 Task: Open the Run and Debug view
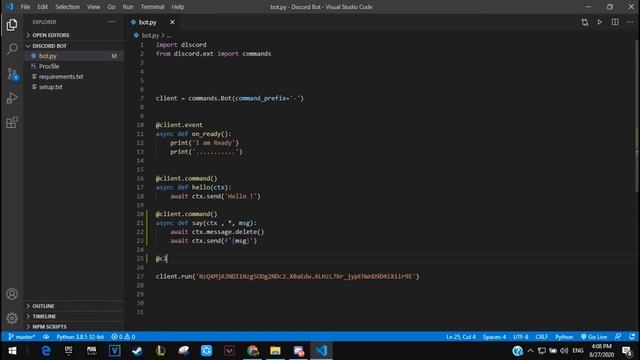[12, 98]
